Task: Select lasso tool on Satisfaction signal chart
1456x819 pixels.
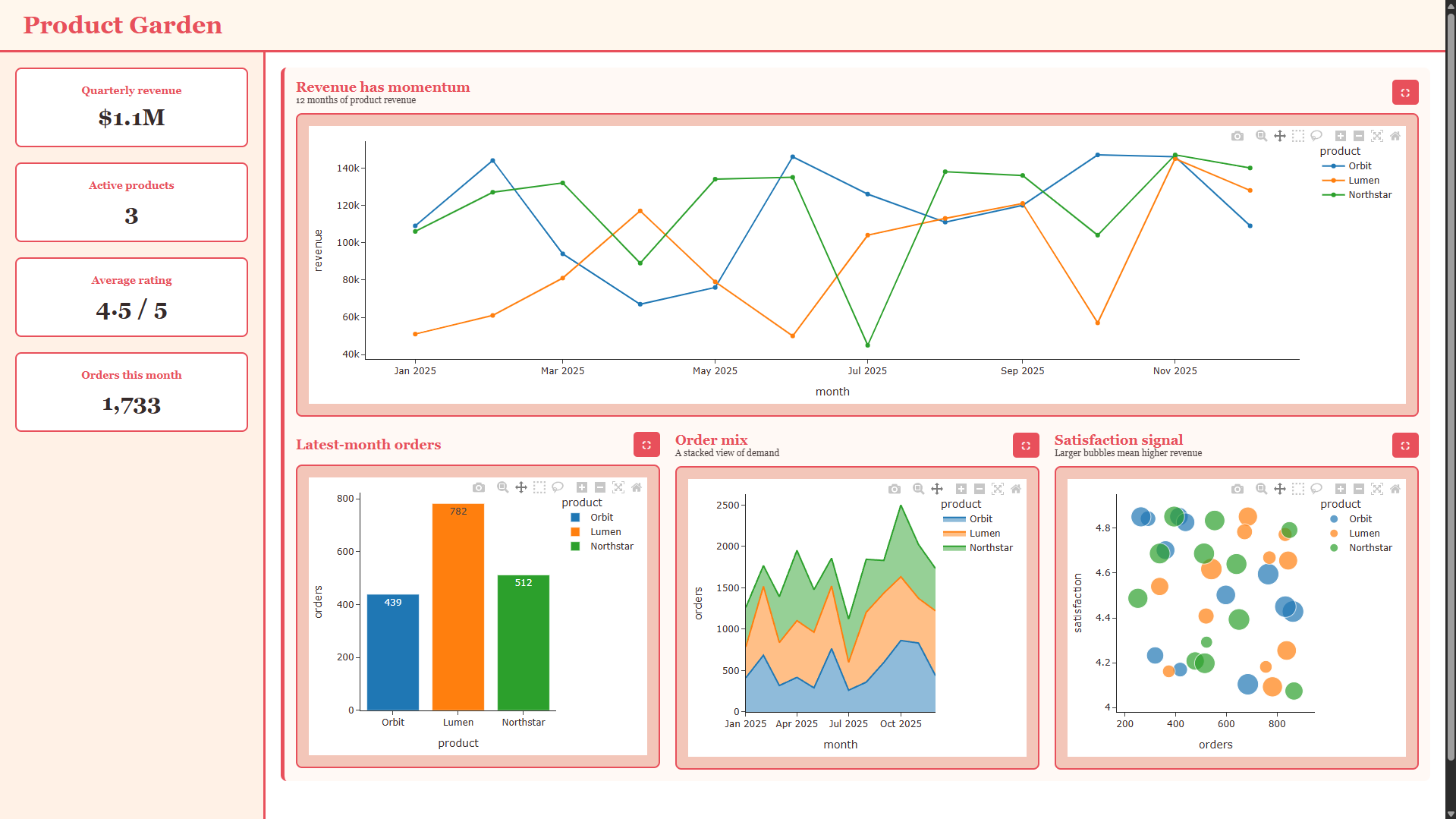Action: tap(1316, 489)
